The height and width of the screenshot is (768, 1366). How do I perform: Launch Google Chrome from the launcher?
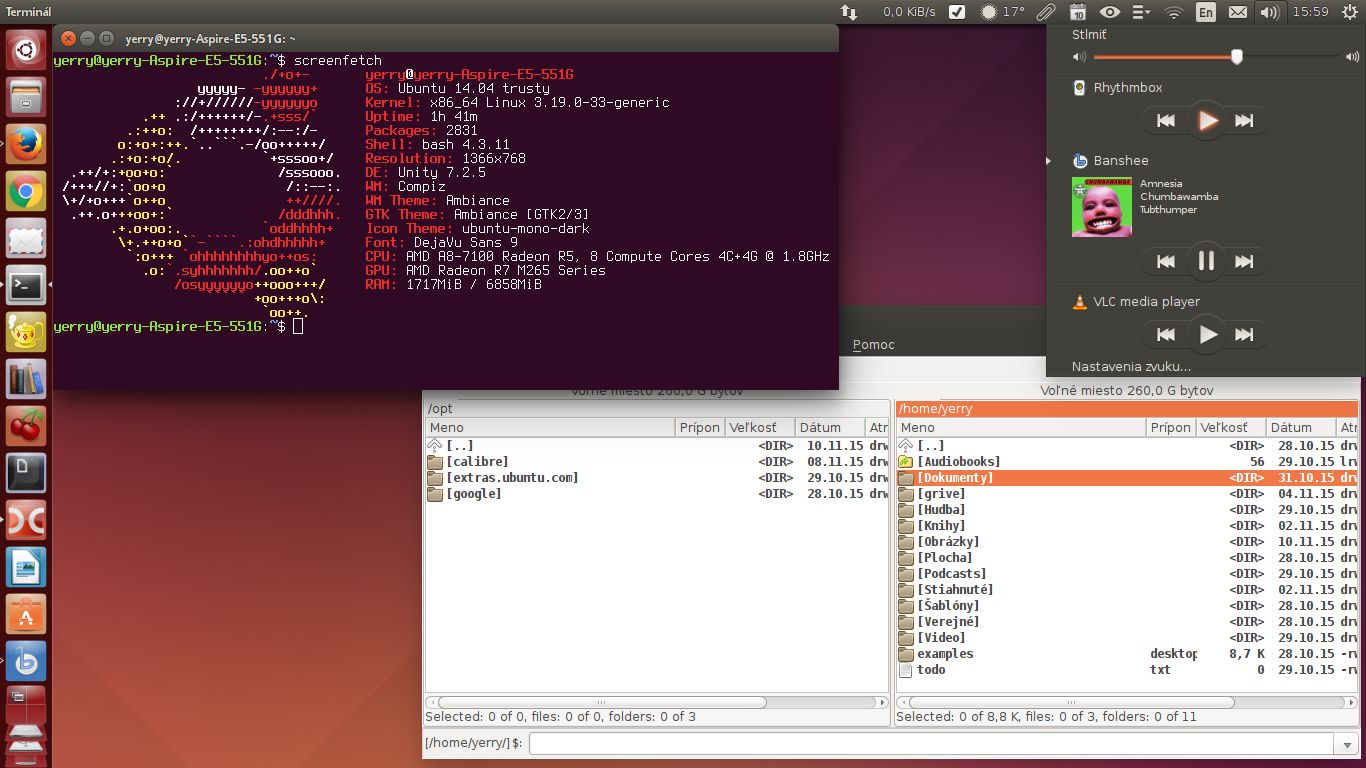pyautogui.click(x=26, y=191)
